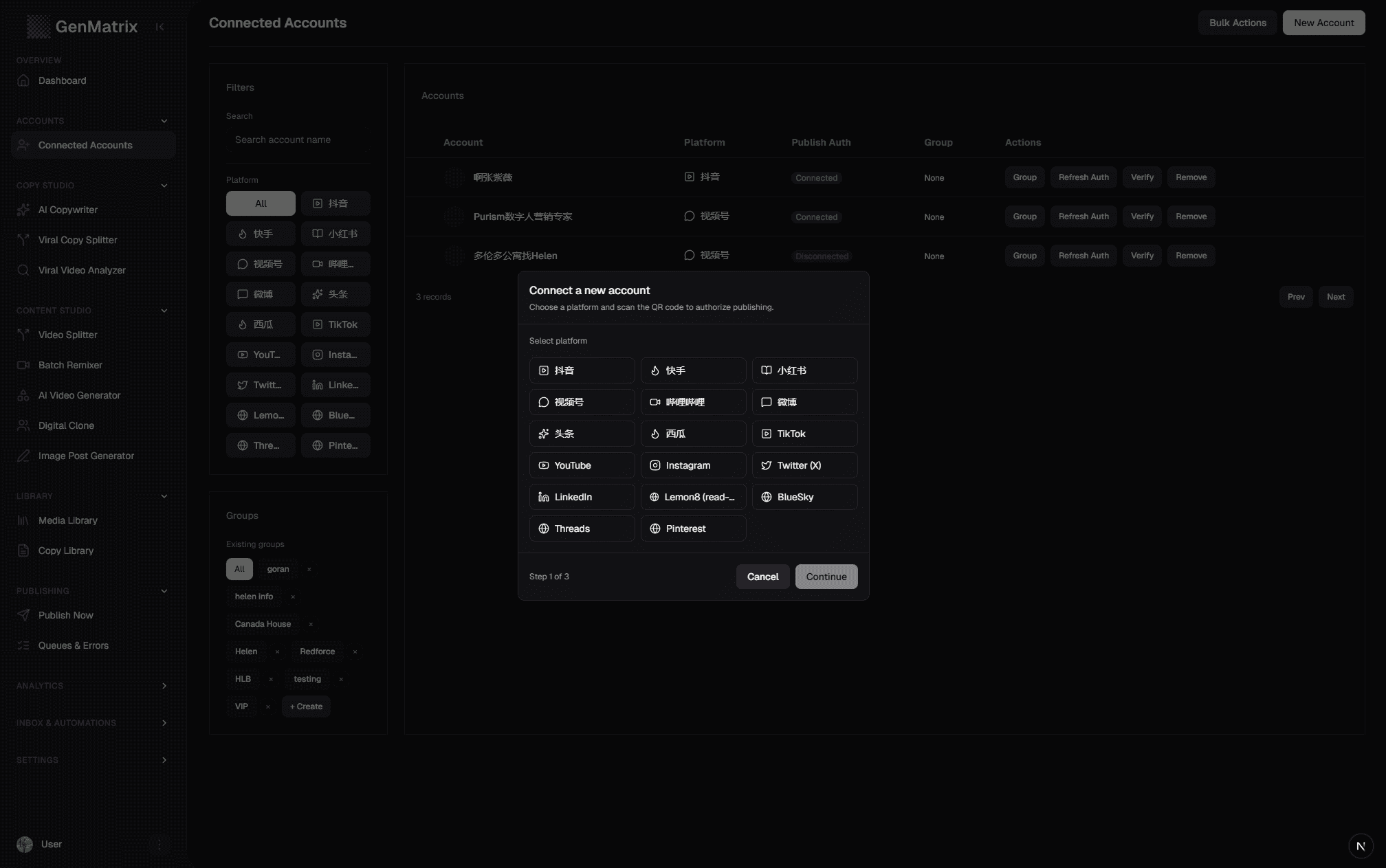Screen dimensions: 1386x868
Task: Select YouTube as the publishing platform
Action: click(582, 465)
